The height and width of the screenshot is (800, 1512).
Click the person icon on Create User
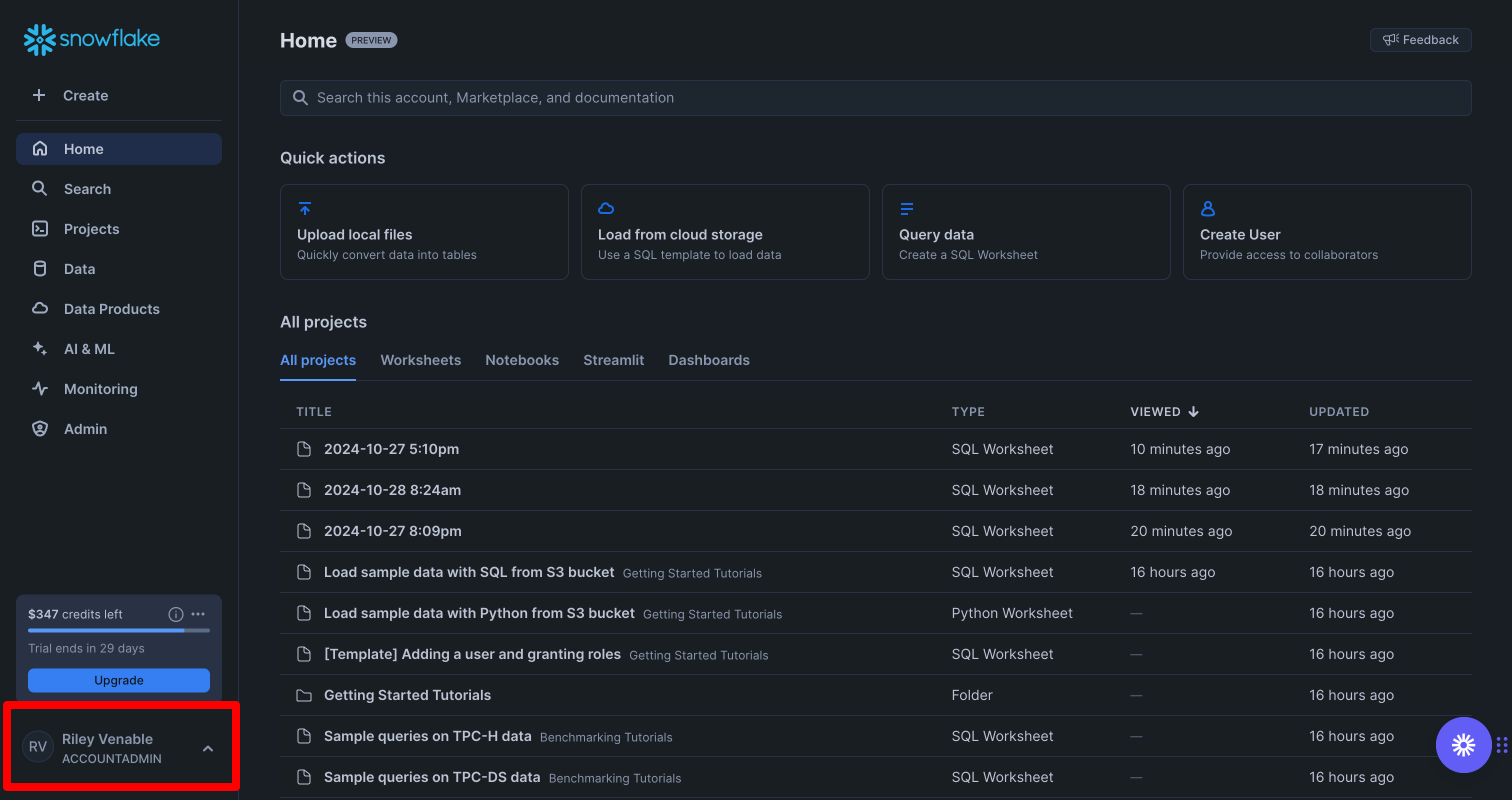pyautogui.click(x=1208, y=208)
